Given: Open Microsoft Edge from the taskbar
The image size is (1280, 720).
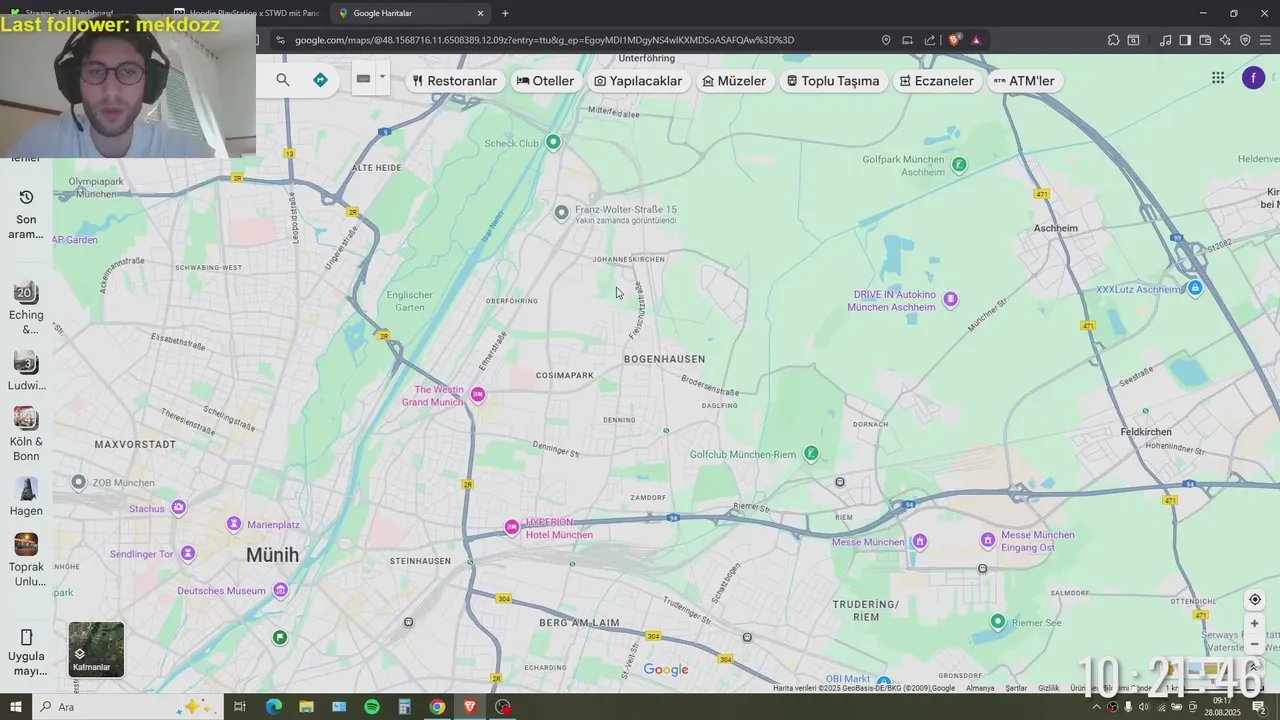Looking at the screenshot, I should pyautogui.click(x=273, y=707).
